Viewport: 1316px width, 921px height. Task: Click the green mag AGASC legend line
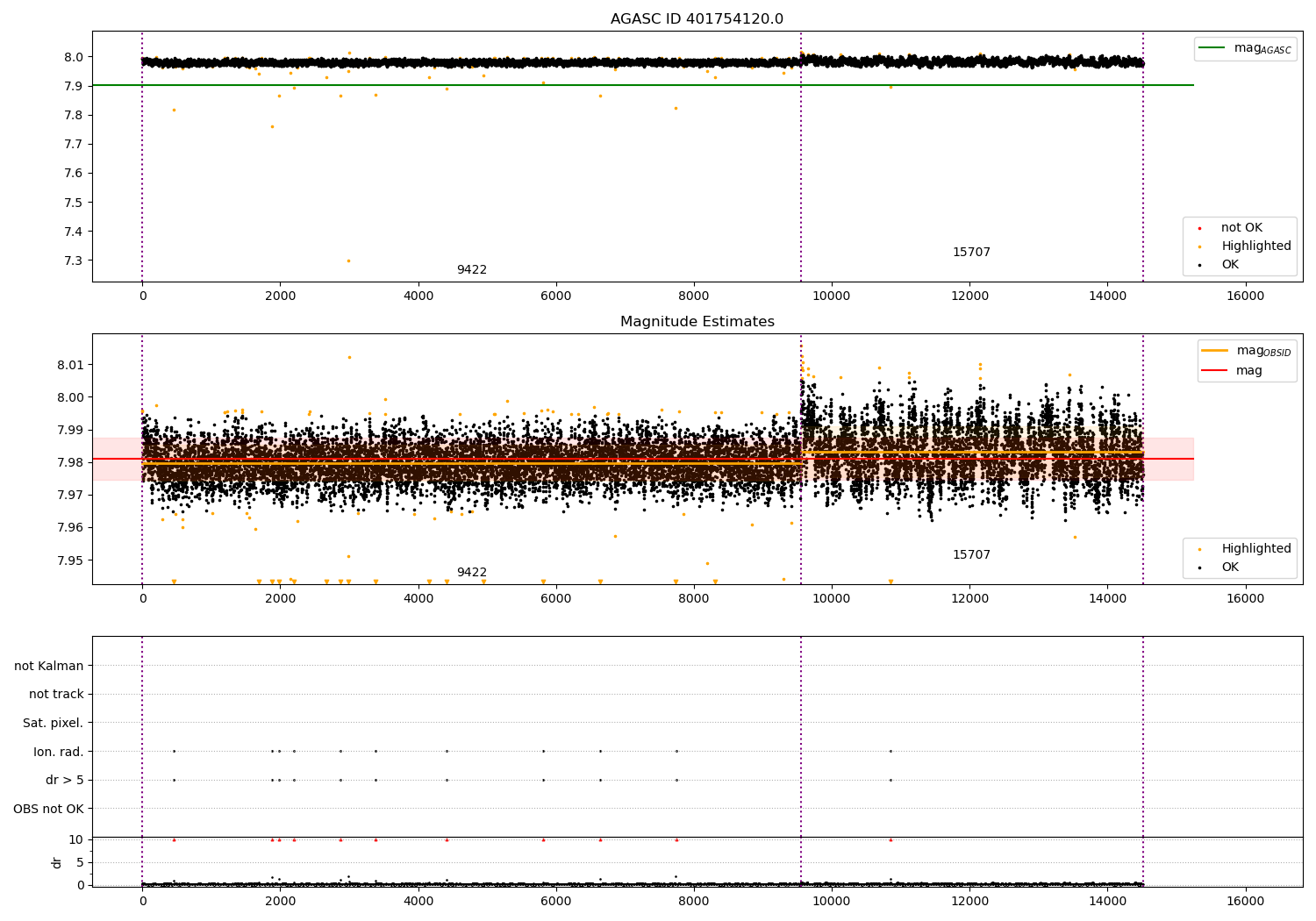[x=1212, y=48]
